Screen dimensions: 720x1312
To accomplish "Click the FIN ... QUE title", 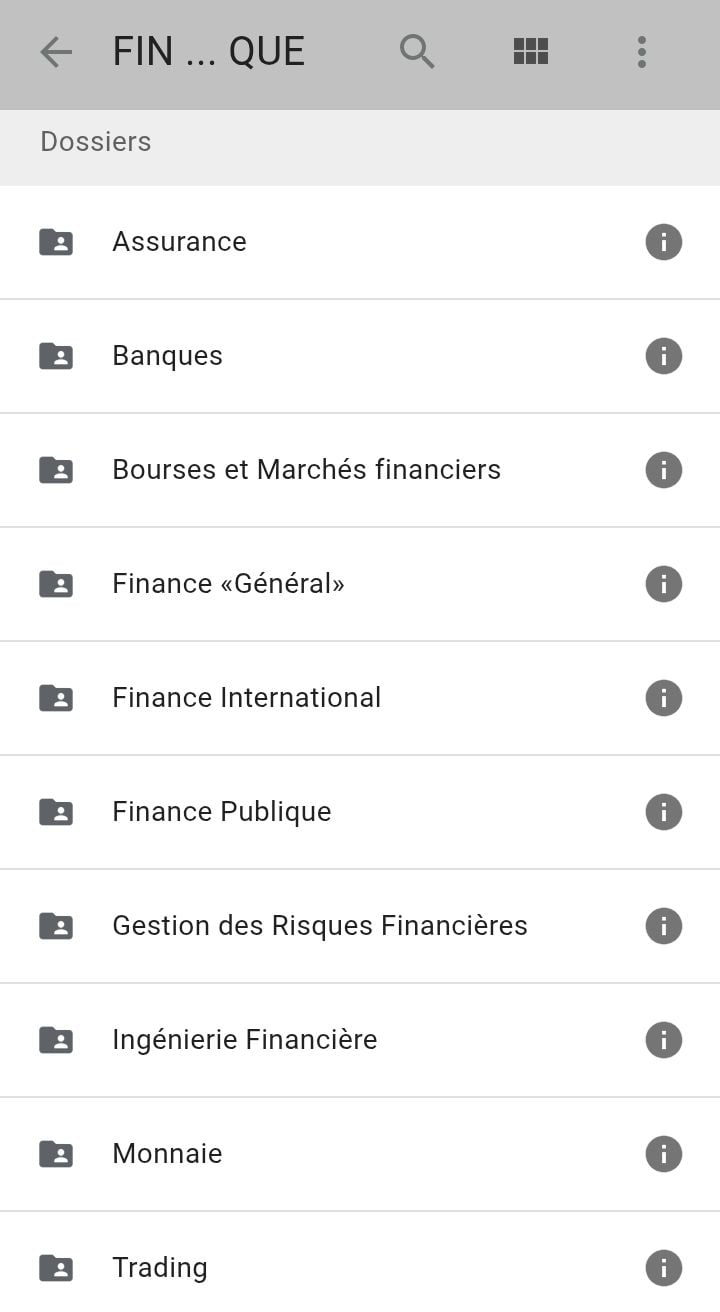I will (x=209, y=52).
